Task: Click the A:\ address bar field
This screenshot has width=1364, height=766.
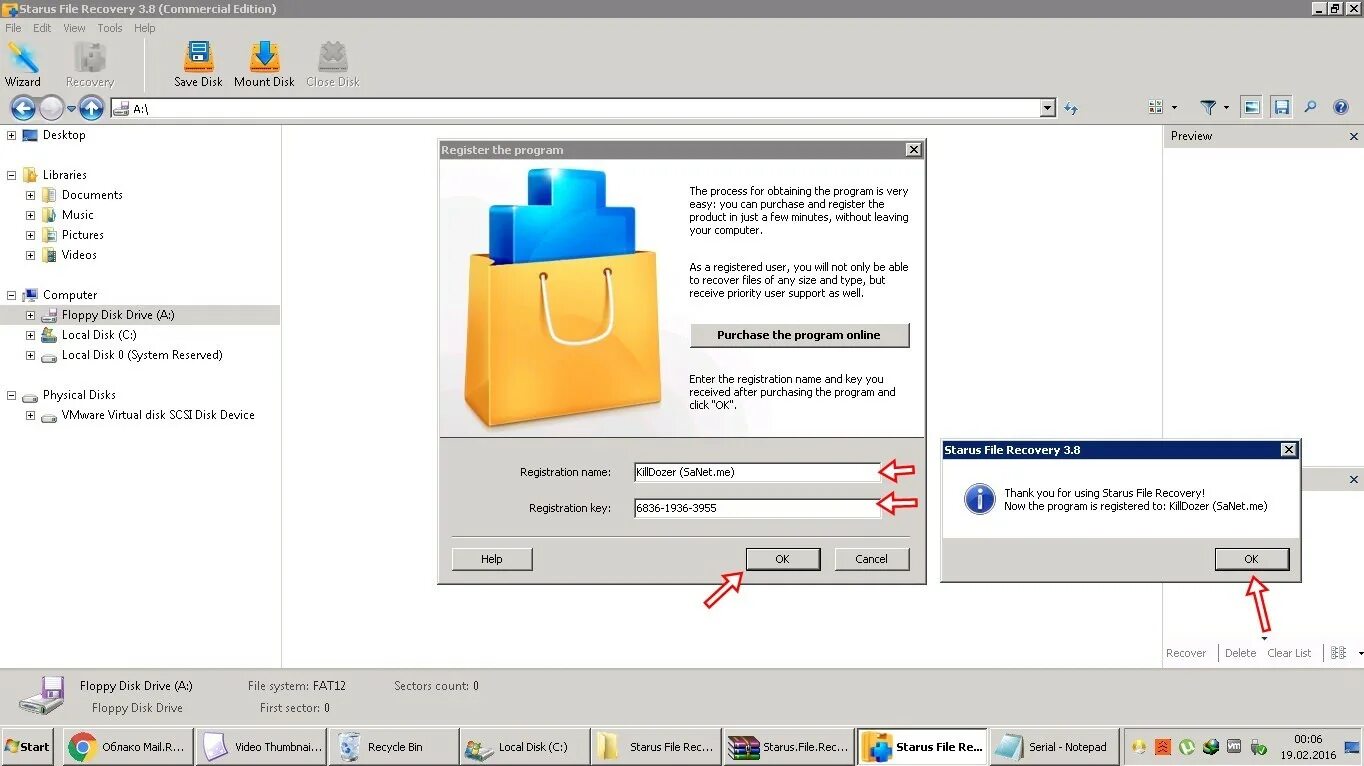Action: [583, 108]
